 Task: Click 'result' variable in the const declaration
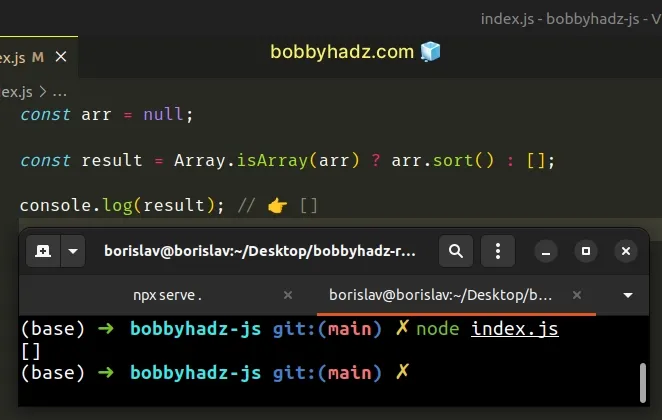pyautogui.click(x=112, y=160)
